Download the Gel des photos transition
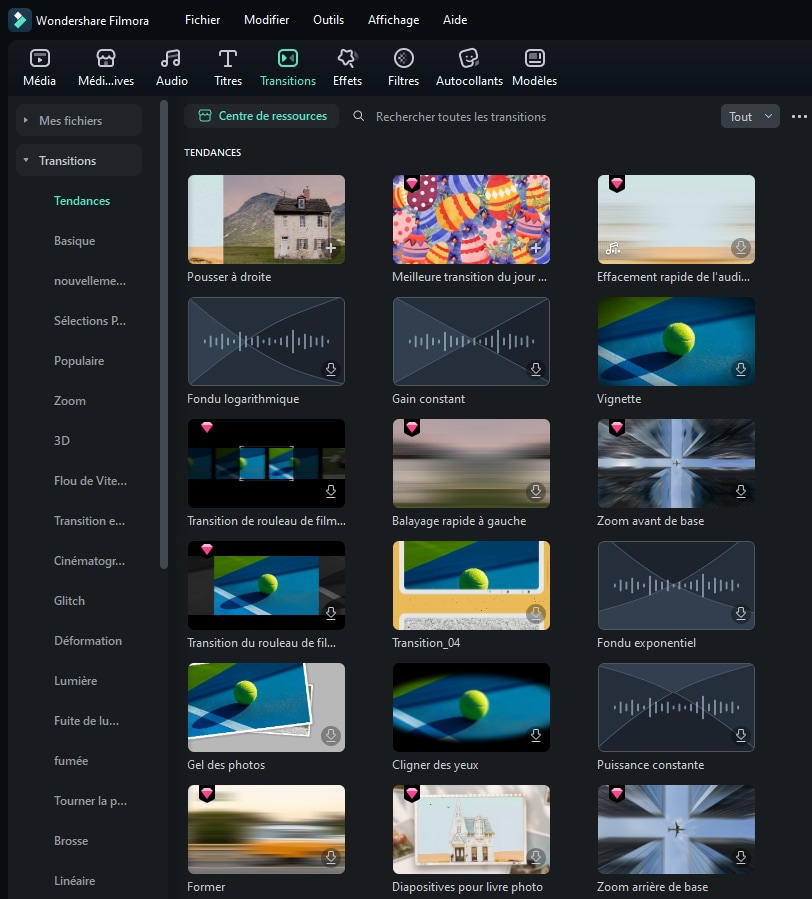This screenshot has height=899, width=812. tap(331, 736)
